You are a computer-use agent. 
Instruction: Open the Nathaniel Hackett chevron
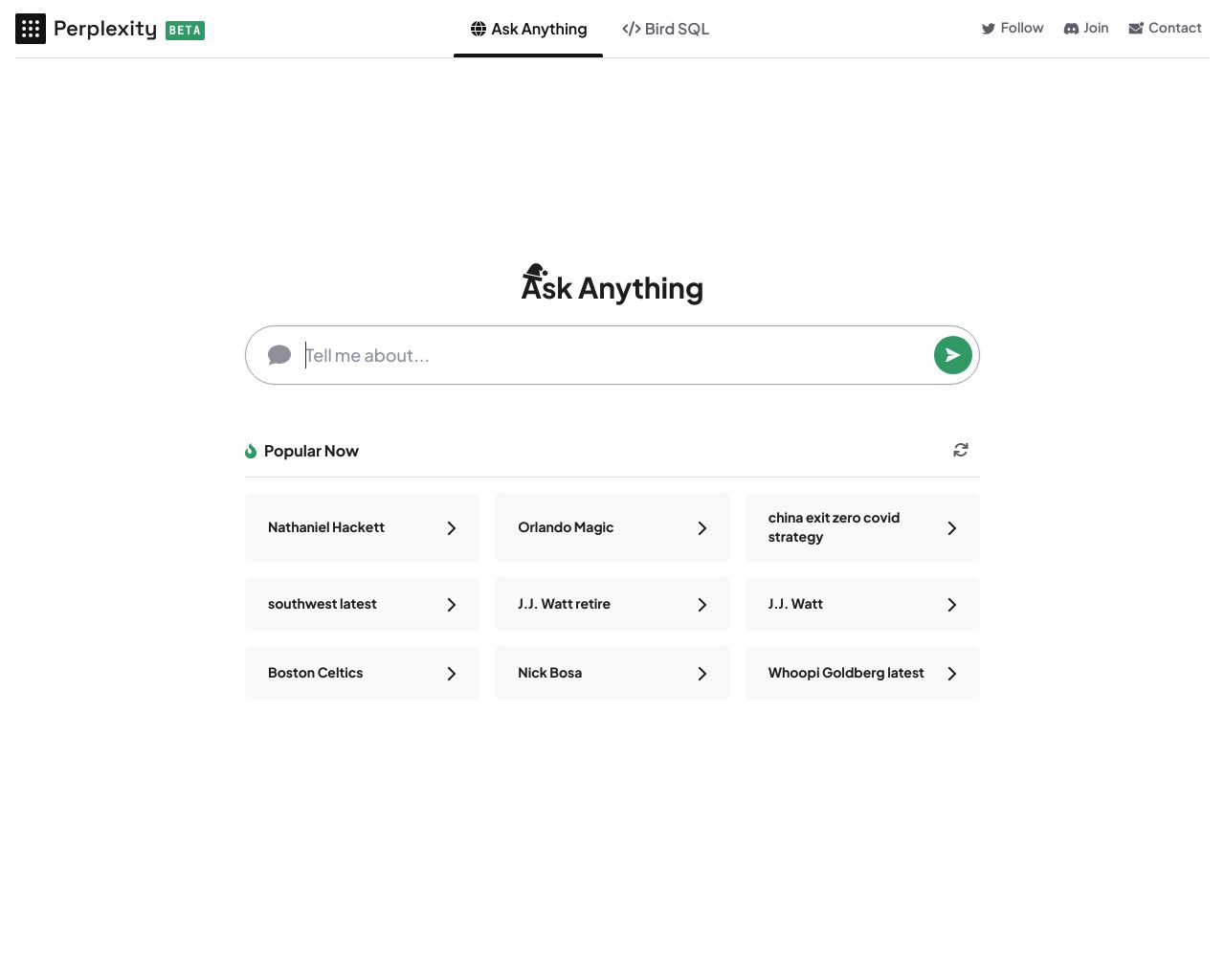click(x=452, y=528)
